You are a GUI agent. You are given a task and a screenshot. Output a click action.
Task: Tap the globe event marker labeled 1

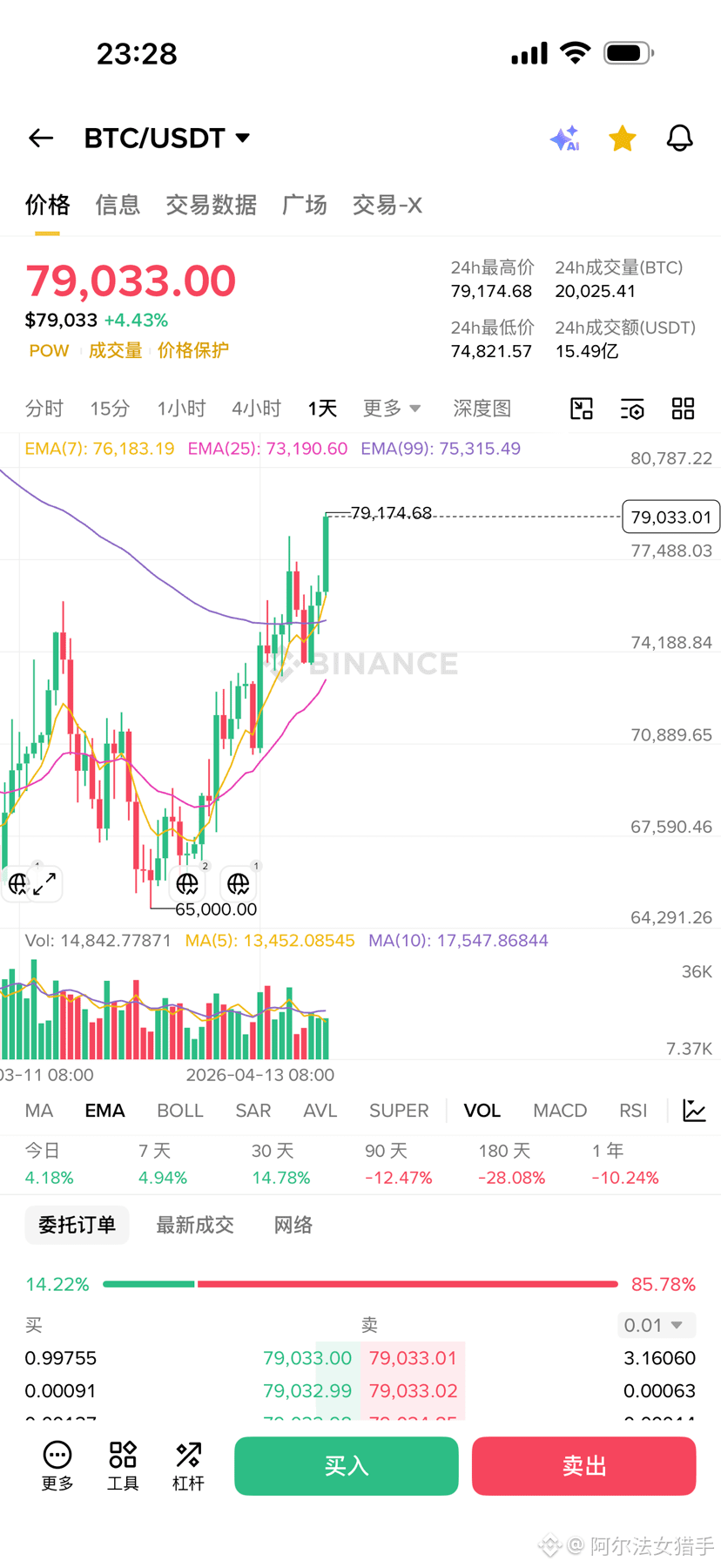click(238, 884)
